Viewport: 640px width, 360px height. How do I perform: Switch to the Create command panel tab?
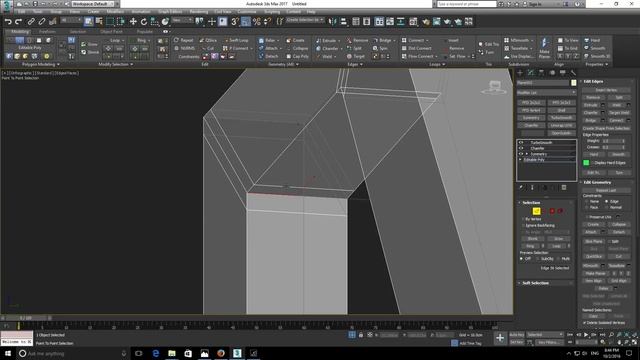click(520, 73)
